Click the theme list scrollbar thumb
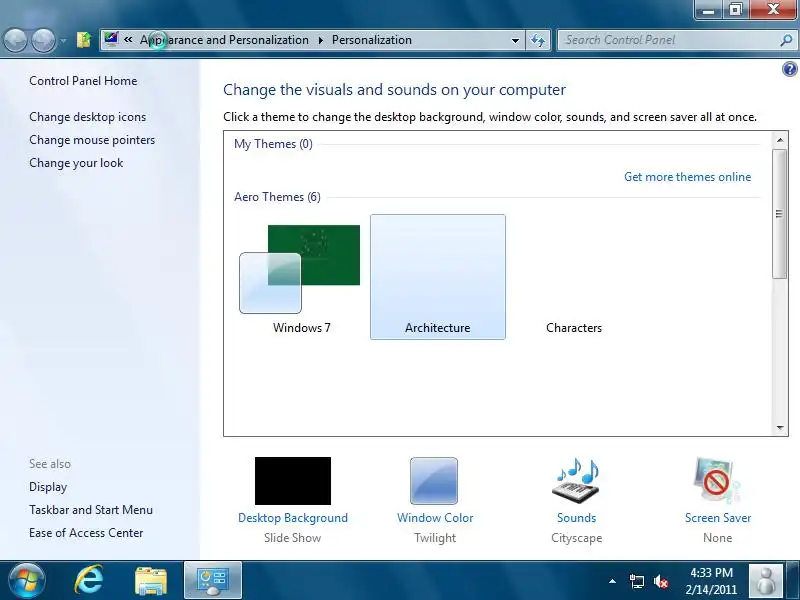Image resolution: width=800 pixels, height=600 pixels. pos(780,214)
